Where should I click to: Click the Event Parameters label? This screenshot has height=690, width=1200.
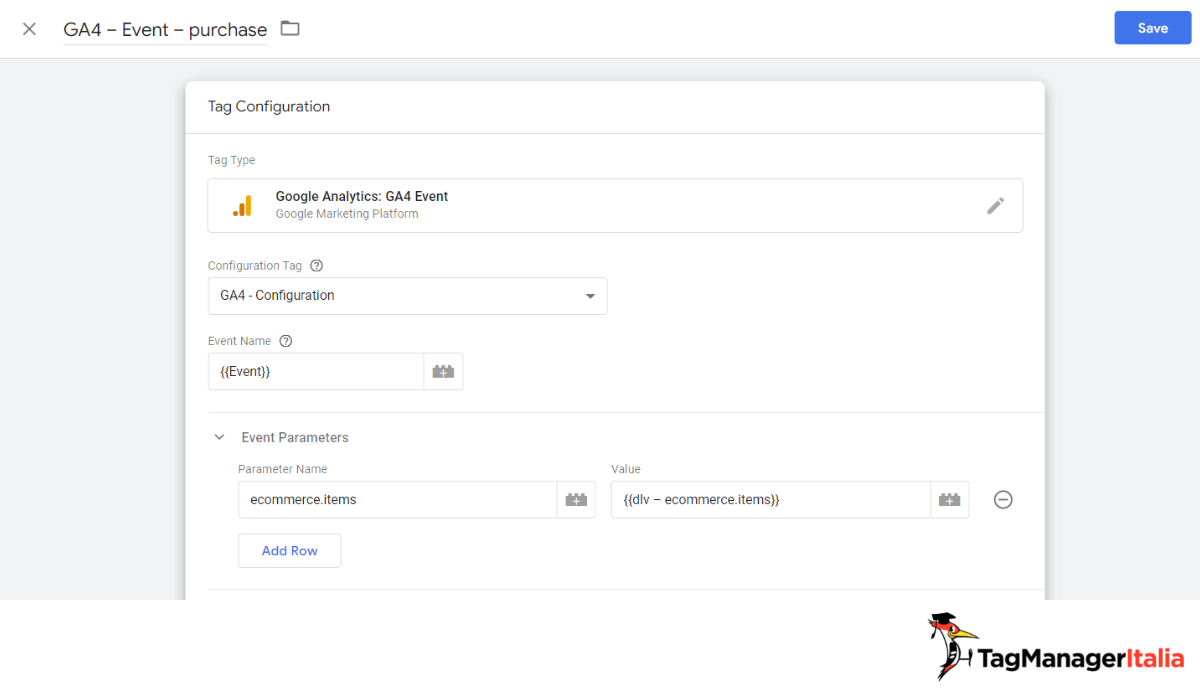click(x=295, y=437)
